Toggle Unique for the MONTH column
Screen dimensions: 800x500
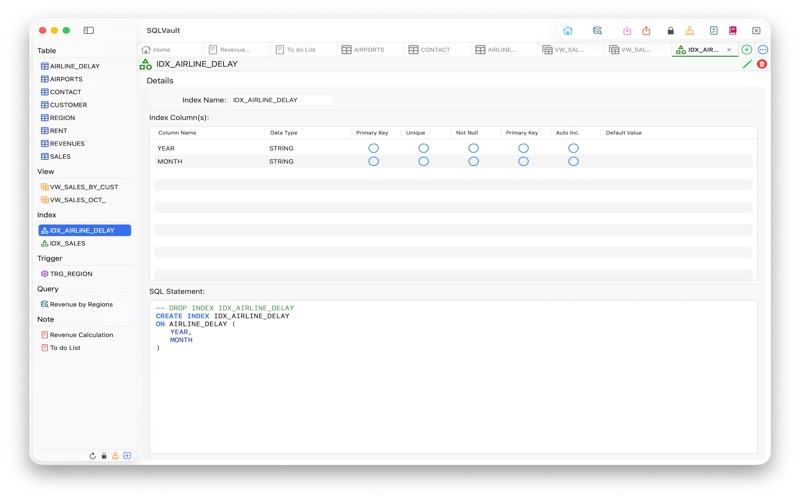[x=423, y=161]
